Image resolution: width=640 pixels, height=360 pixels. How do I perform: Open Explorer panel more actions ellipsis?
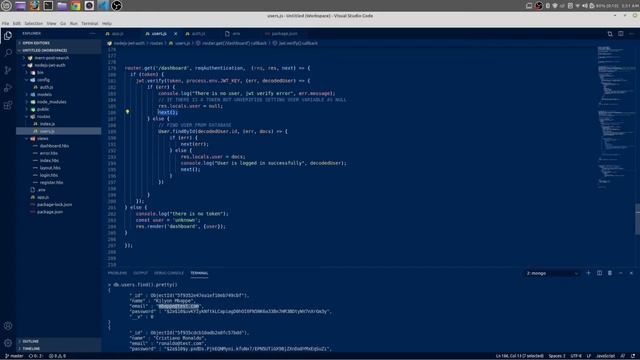pyautogui.click(x=93, y=33)
